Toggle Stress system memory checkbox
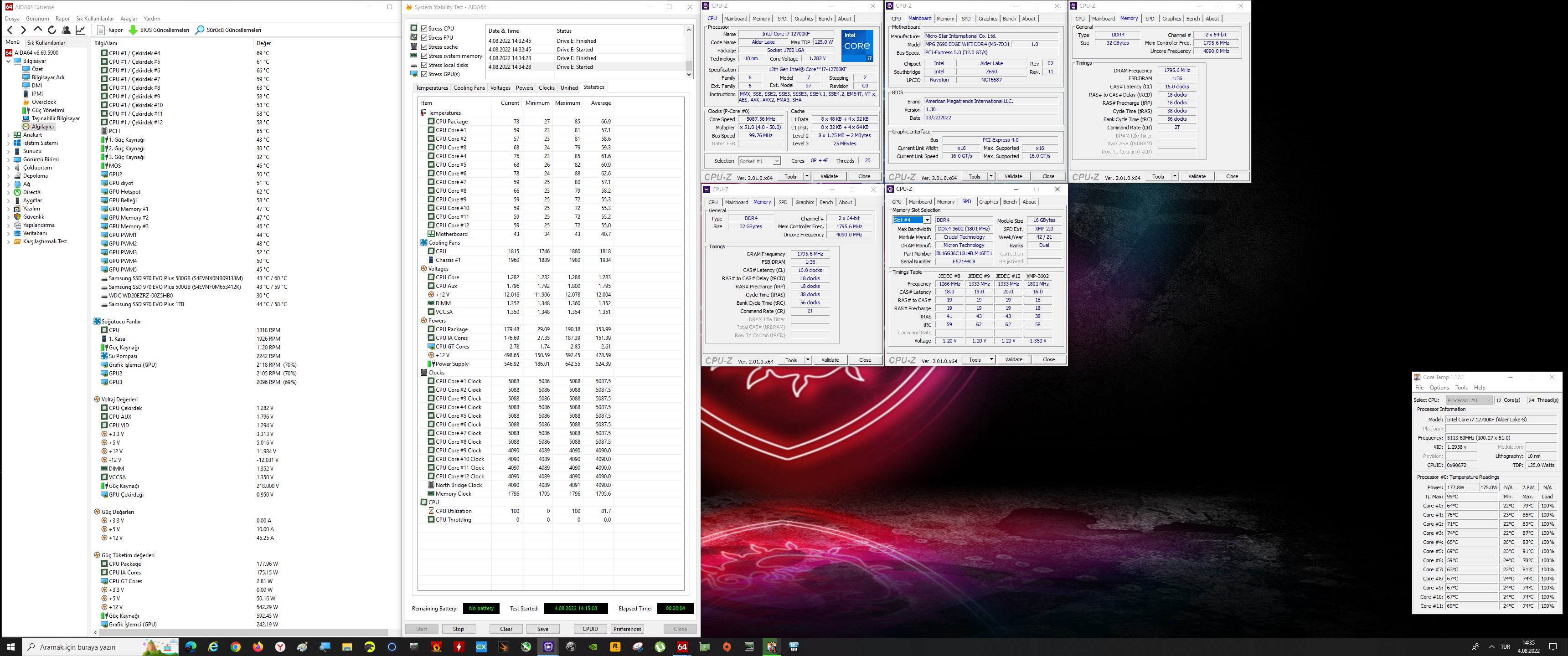The height and width of the screenshot is (656, 1568). point(424,56)
